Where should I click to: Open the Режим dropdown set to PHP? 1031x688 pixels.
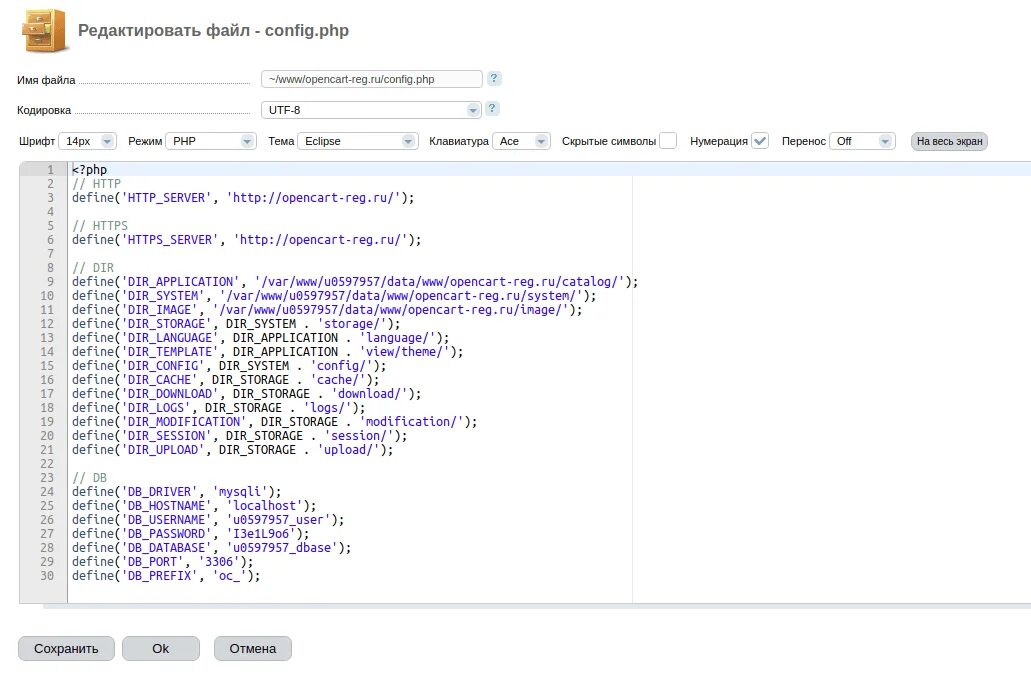(x=210, y=141)
